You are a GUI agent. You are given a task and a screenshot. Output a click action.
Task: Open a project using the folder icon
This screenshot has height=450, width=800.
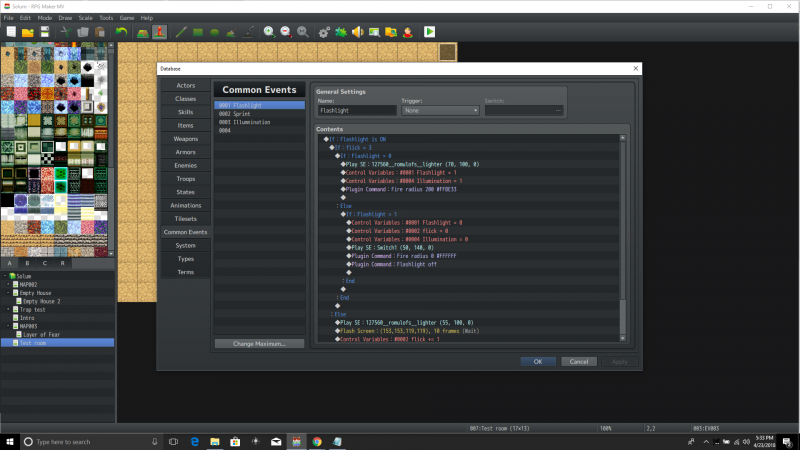28,32
